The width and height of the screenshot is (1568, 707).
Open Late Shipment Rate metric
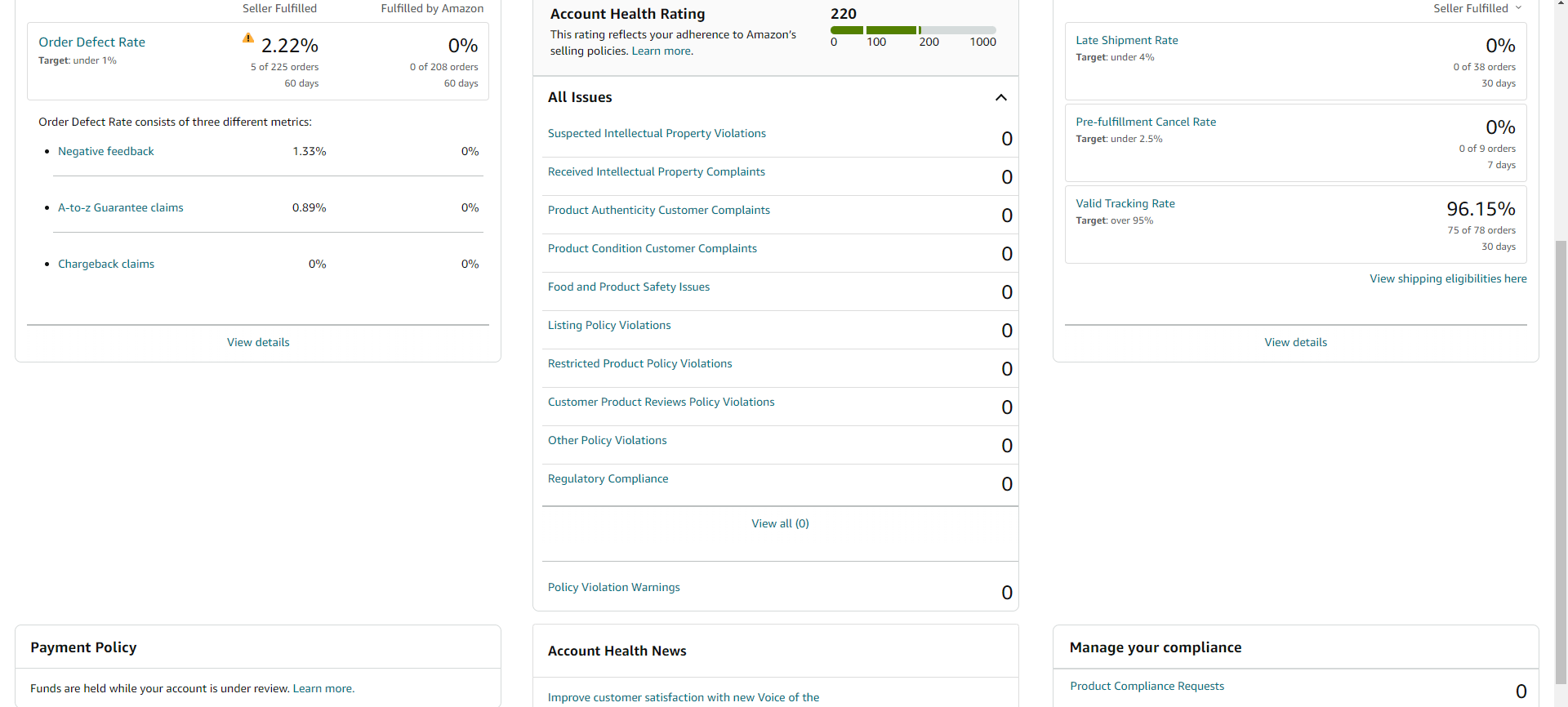click(1127, 40)
